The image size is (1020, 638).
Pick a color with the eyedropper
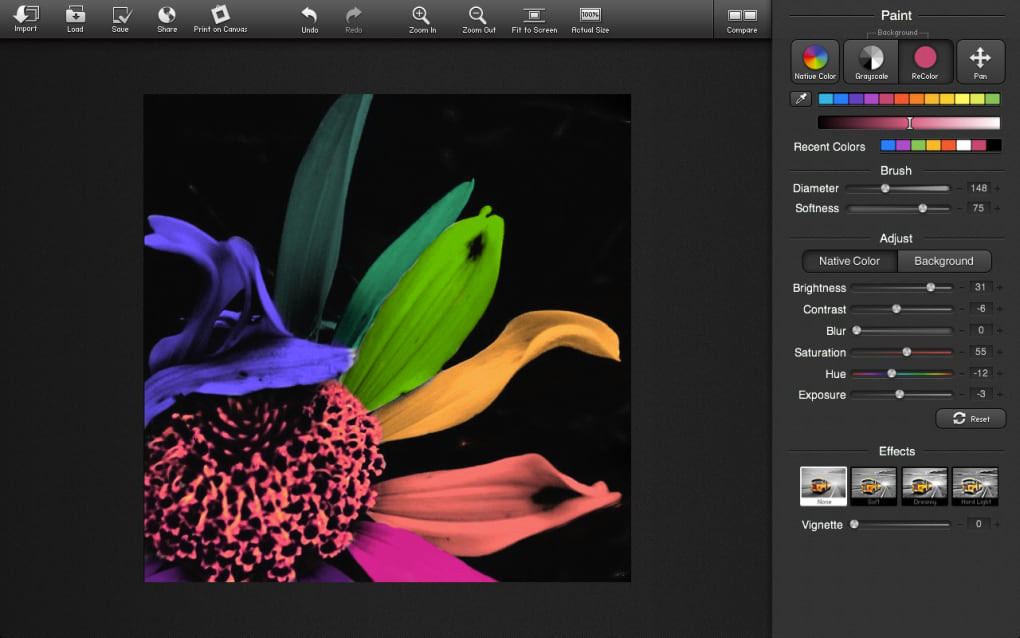800,99
